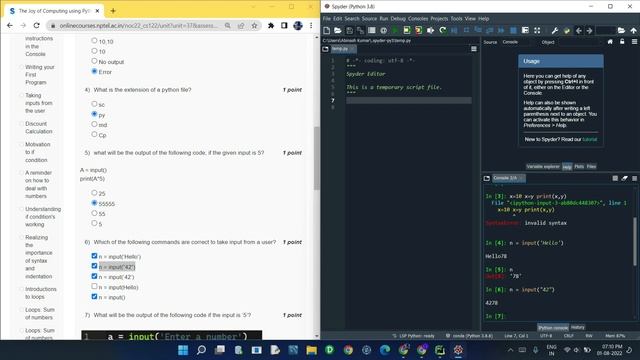Select '55555' radio option in question 5
Viewport: 640px width, 360px height.
(94, 203)
